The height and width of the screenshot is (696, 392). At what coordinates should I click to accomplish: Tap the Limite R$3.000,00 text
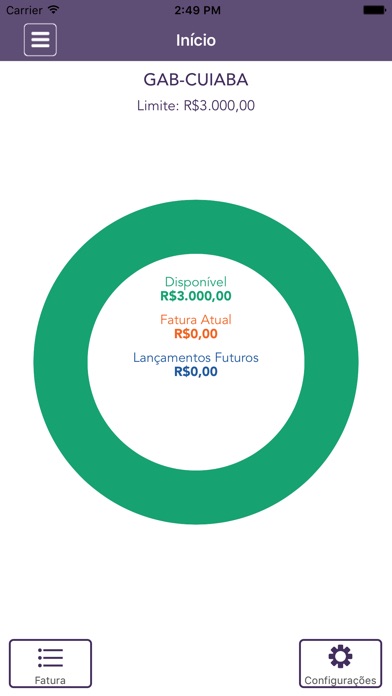(x=196, y=106)
